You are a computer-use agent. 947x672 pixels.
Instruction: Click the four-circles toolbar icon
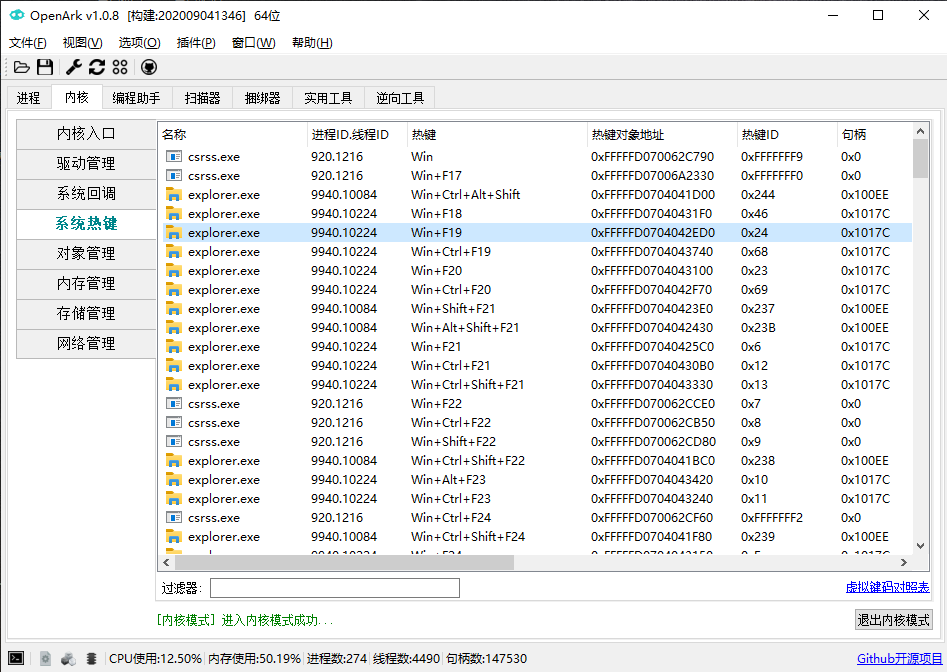(120, 67)
